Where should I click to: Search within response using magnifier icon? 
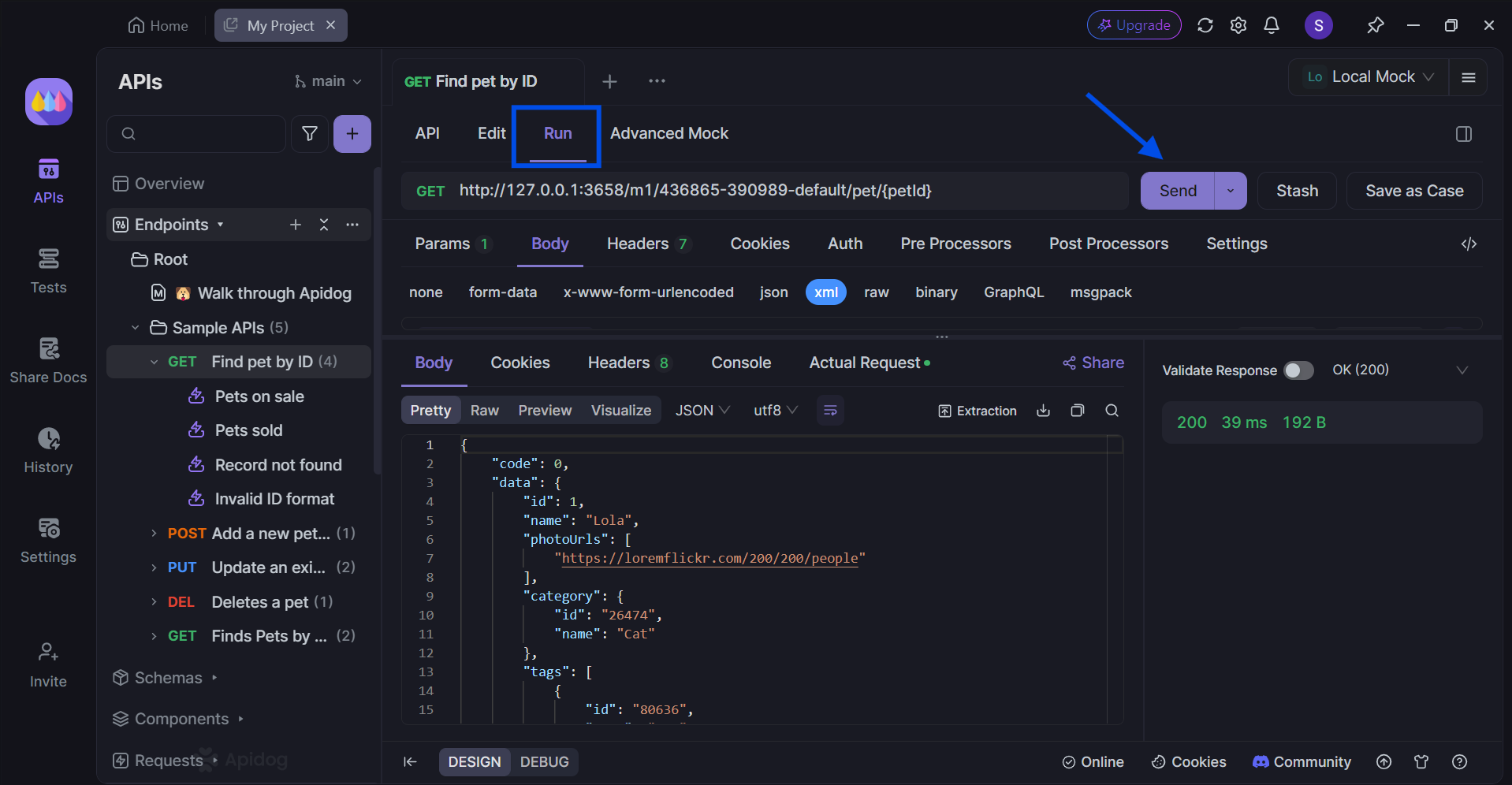click(x=1112, y=411)
